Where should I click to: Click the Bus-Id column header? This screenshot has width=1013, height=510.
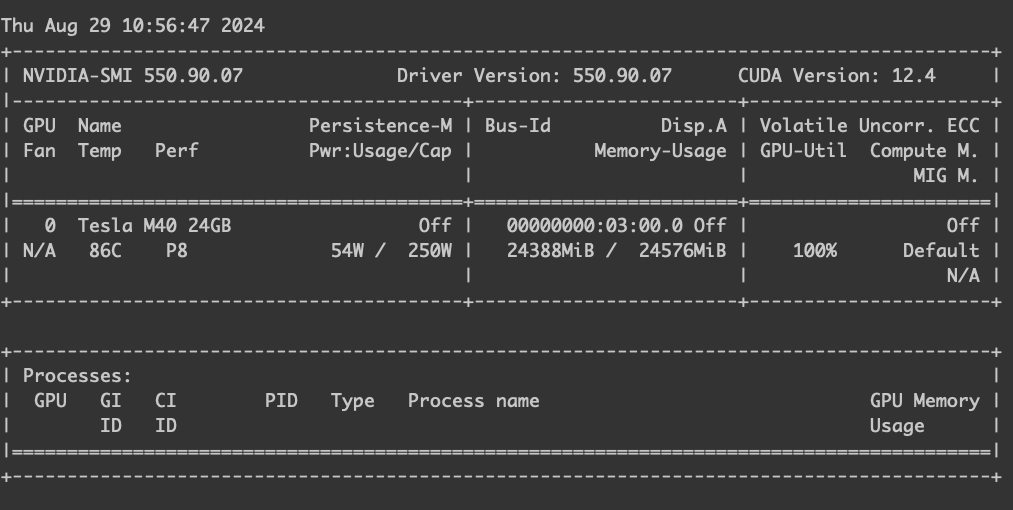(518, 125)
